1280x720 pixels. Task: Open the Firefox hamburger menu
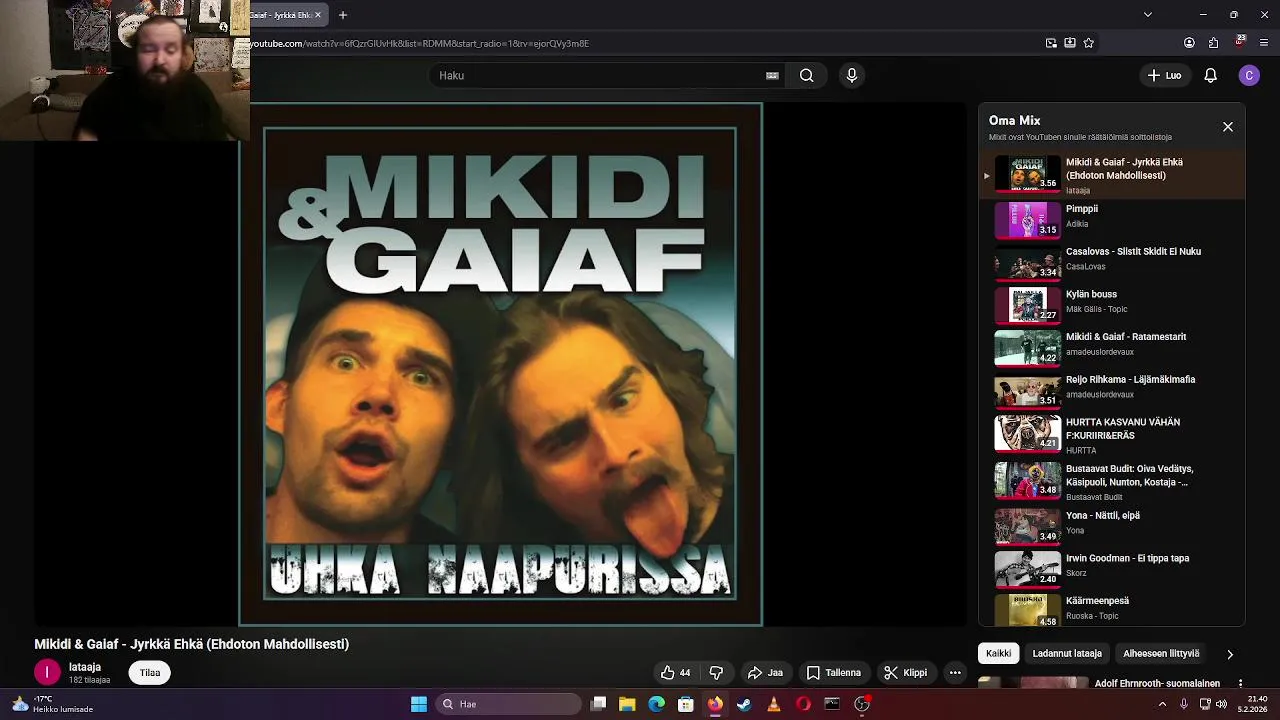coord(1264,43)
